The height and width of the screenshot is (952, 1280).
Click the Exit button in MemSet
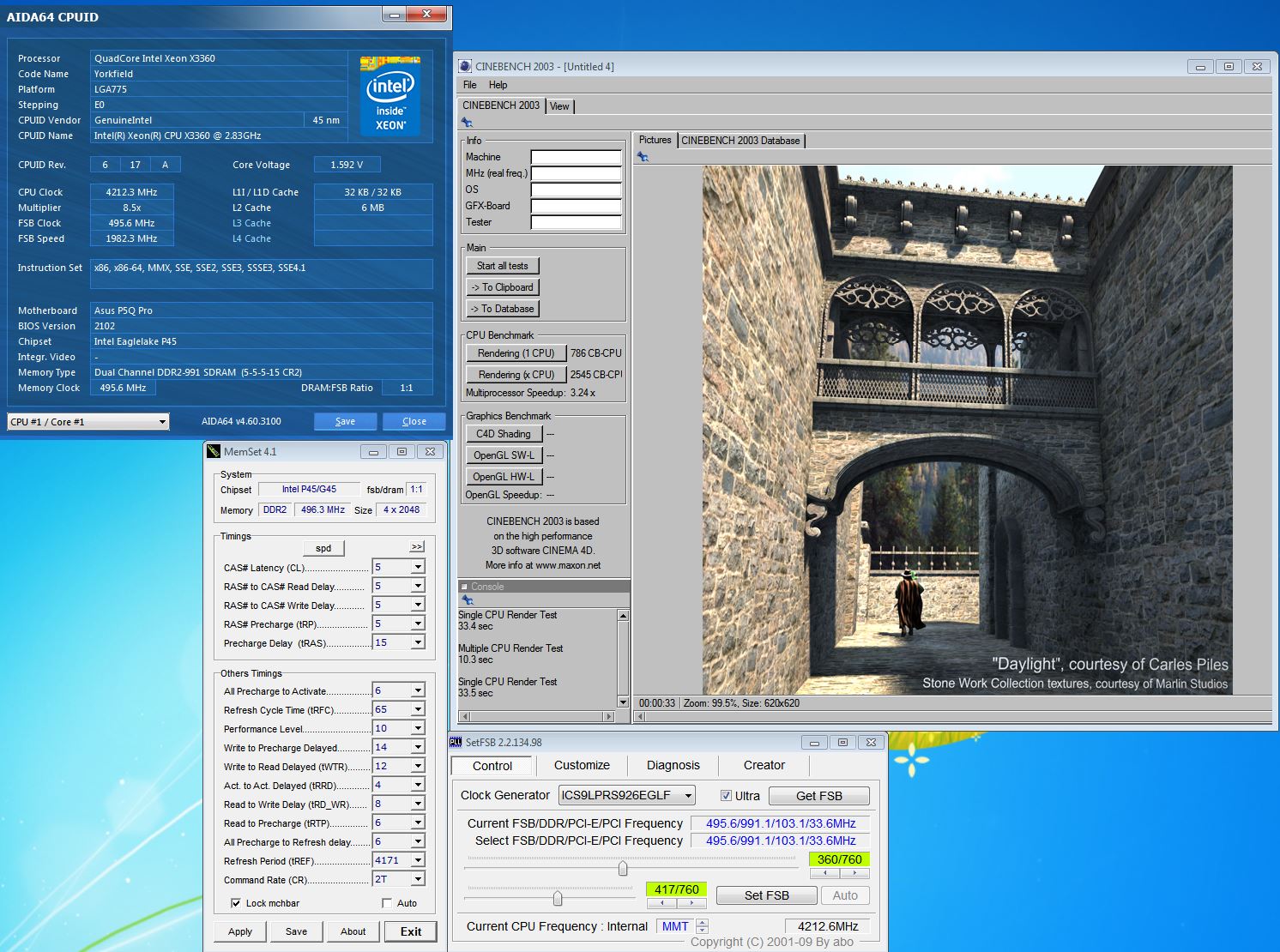tap(411, 931)
